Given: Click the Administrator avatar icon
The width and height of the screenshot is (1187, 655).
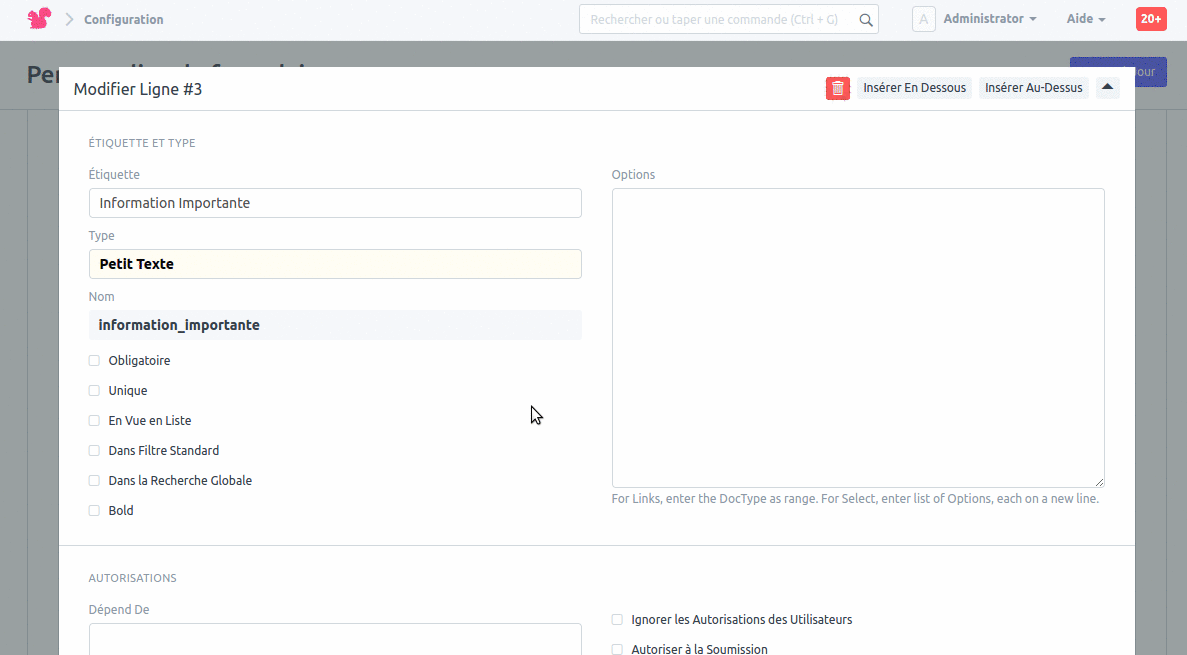Looking at the screenshot, I should [x=923, y=19].
